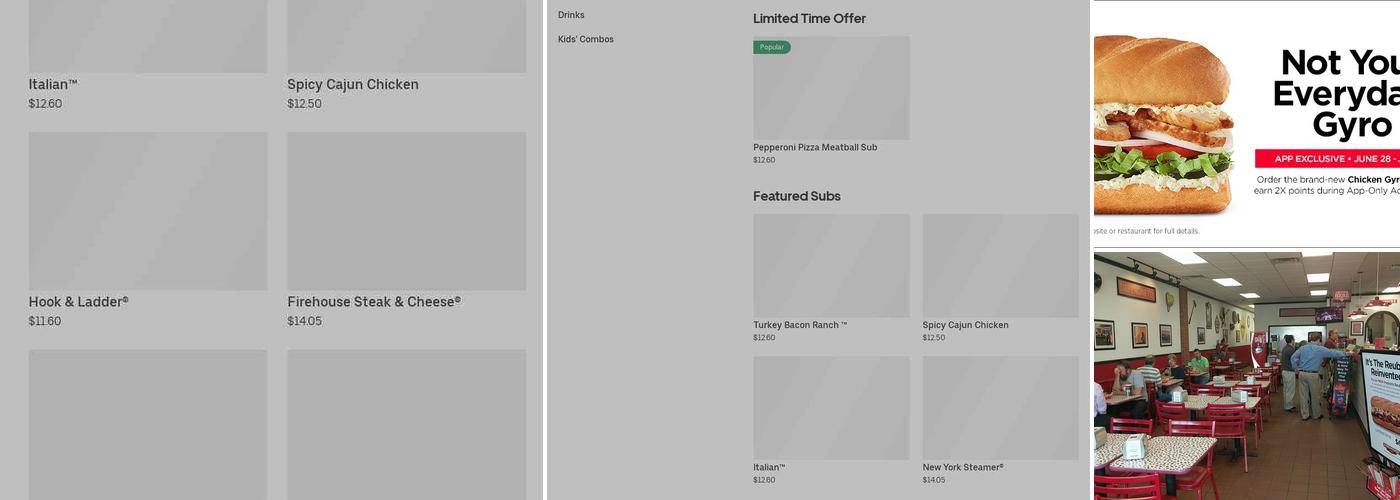Open the Firehouse Steak & Cheese item

click(x=373, y=302)
